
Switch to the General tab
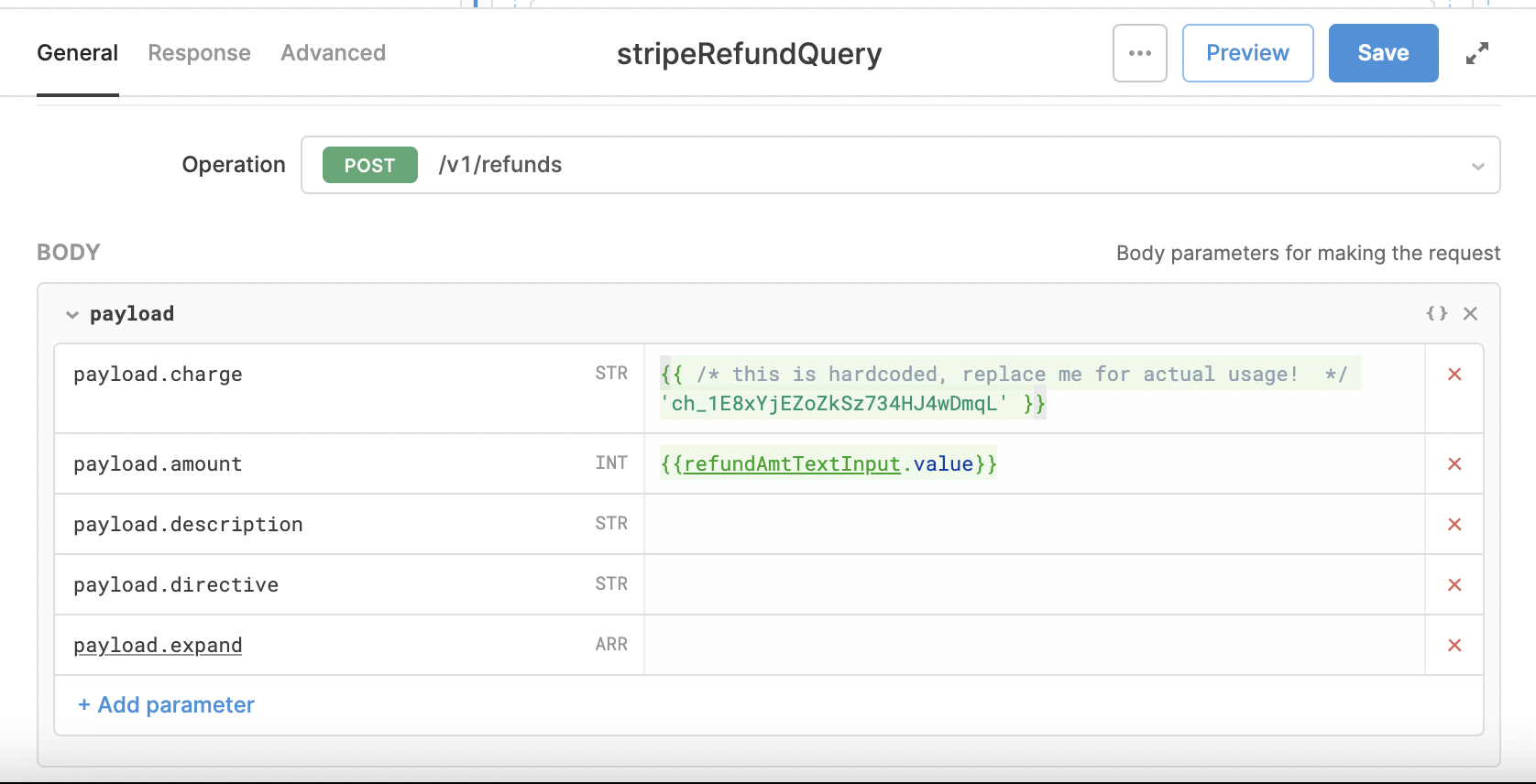click(x=77, y=53)
